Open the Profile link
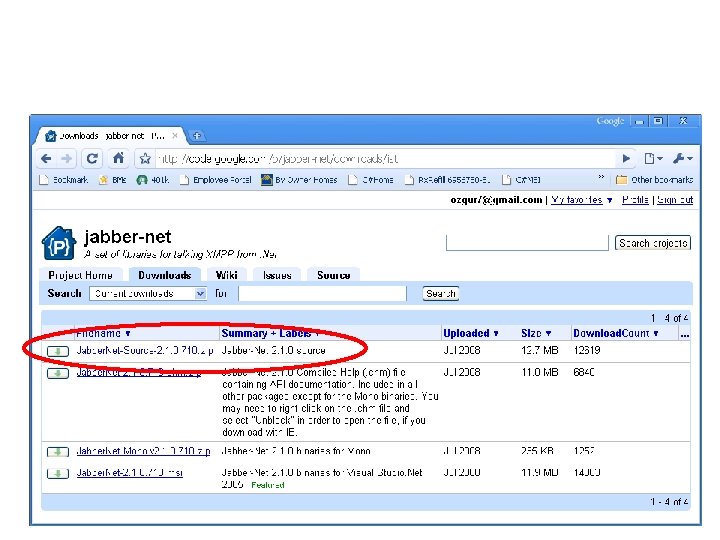This screenshot has width=720, height=540. (x=635, y=200)
